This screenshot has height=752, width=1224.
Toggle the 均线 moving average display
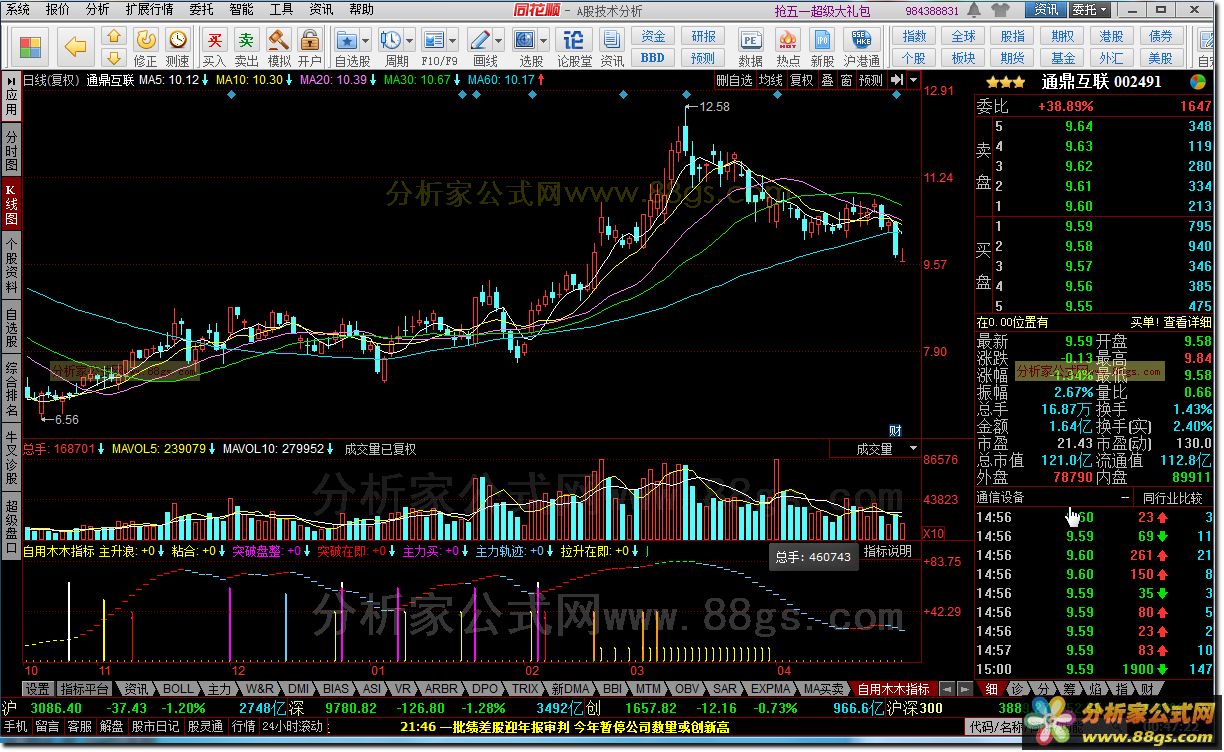[x=771, y=80]
